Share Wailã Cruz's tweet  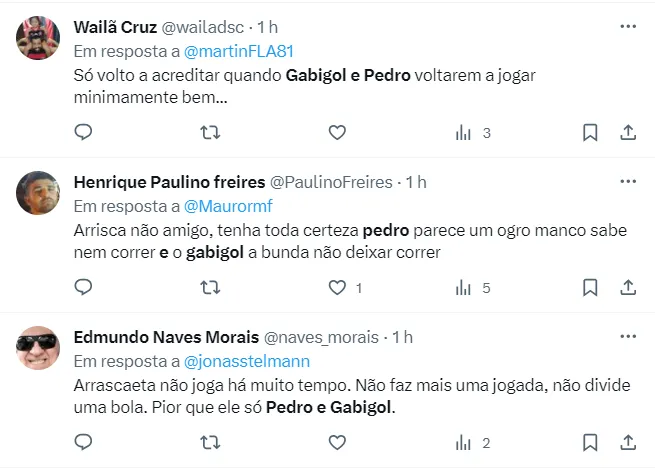[628, 132]
